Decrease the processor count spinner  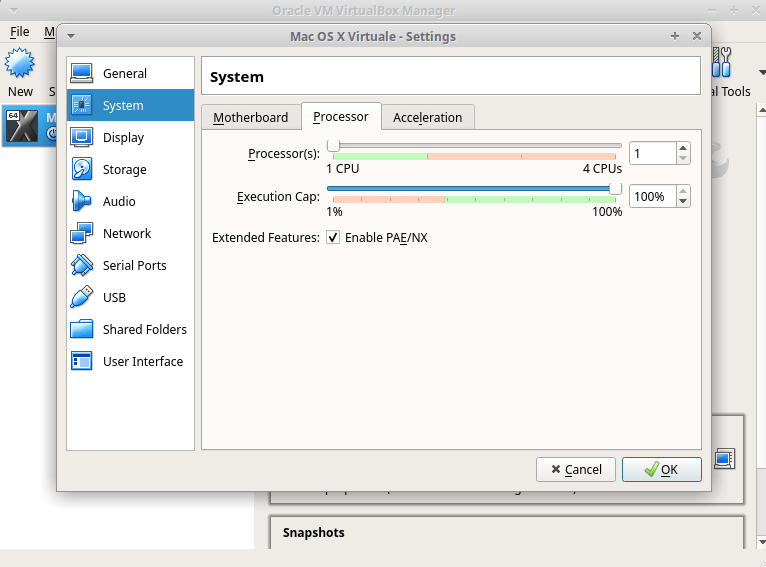tap(683, 159)
